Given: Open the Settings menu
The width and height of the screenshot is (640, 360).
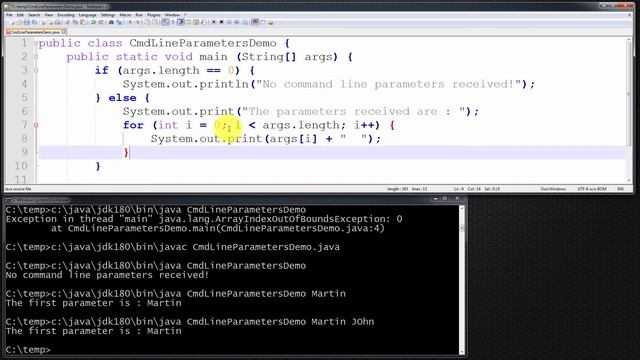Looking at the screenshot, I should pos(108,15).
